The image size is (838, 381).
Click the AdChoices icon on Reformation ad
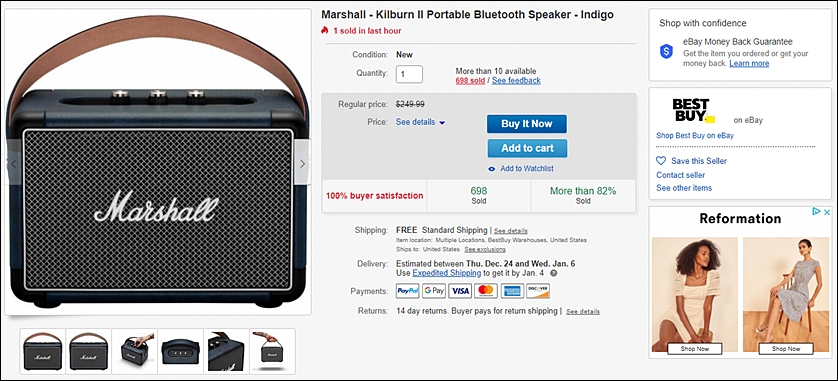(816, 212)
